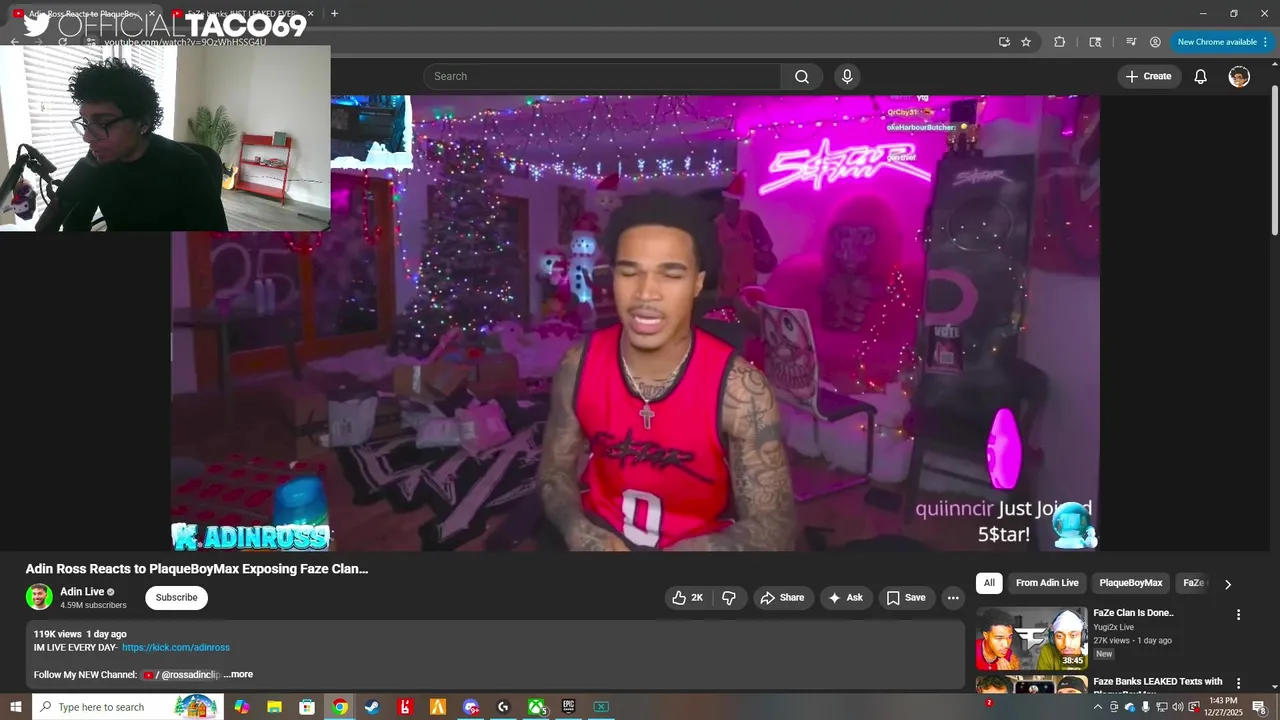Focus Windows taskbar search box
Image resolution: width=1280 pixels, height=720 pixels.
128,707
